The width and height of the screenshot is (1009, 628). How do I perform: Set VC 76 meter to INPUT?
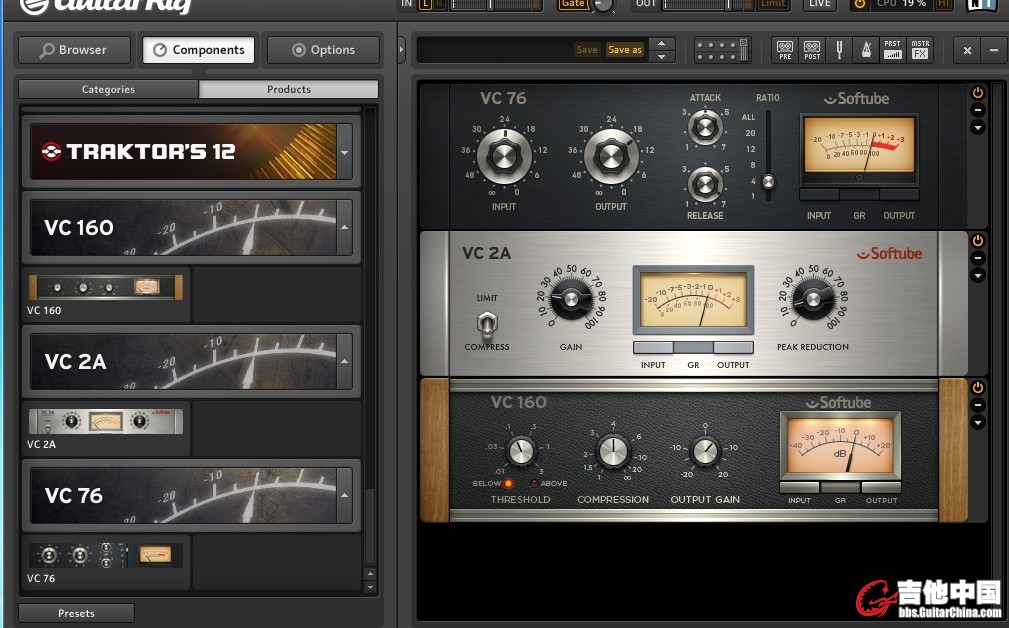click(x=819, y=194)
